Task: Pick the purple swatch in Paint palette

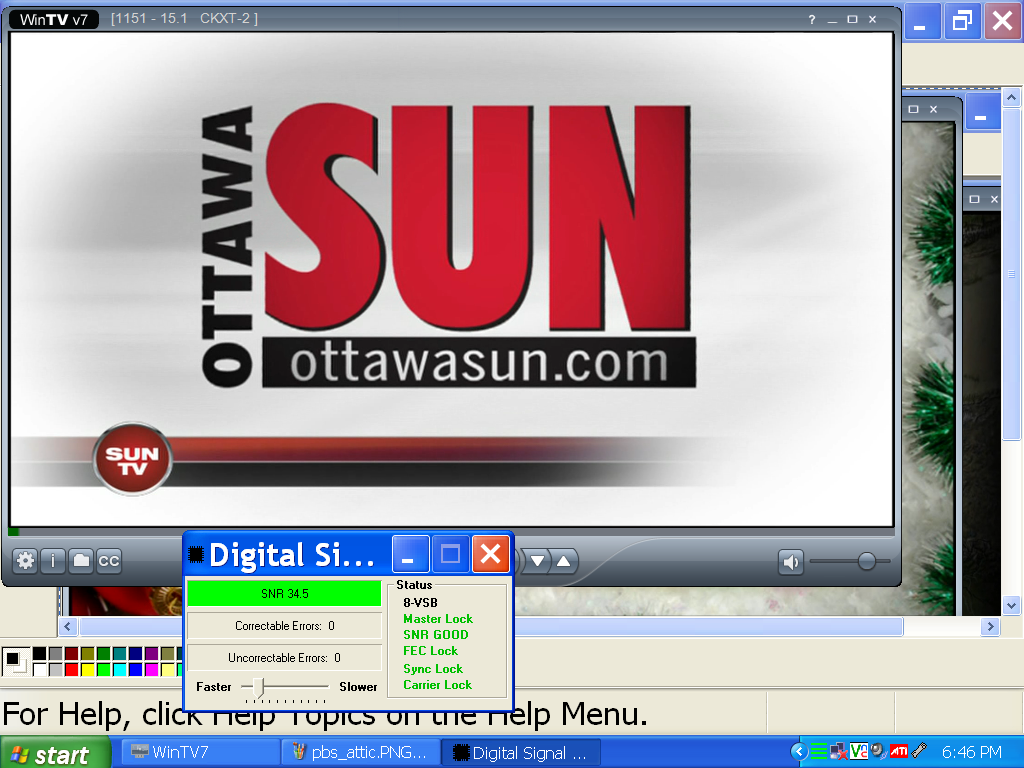Action: coord(152,654)
